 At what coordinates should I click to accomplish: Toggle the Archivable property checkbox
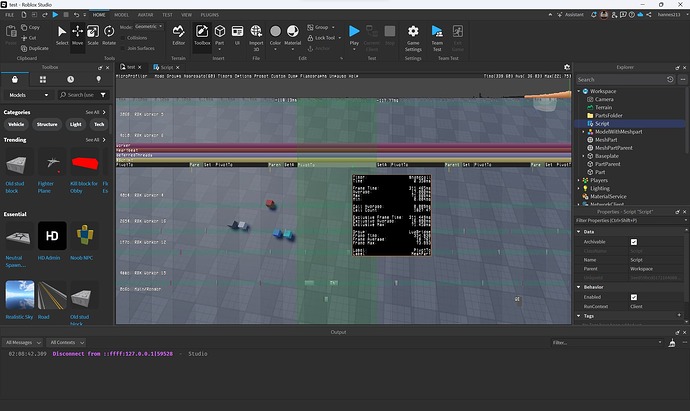pos(634,242)
